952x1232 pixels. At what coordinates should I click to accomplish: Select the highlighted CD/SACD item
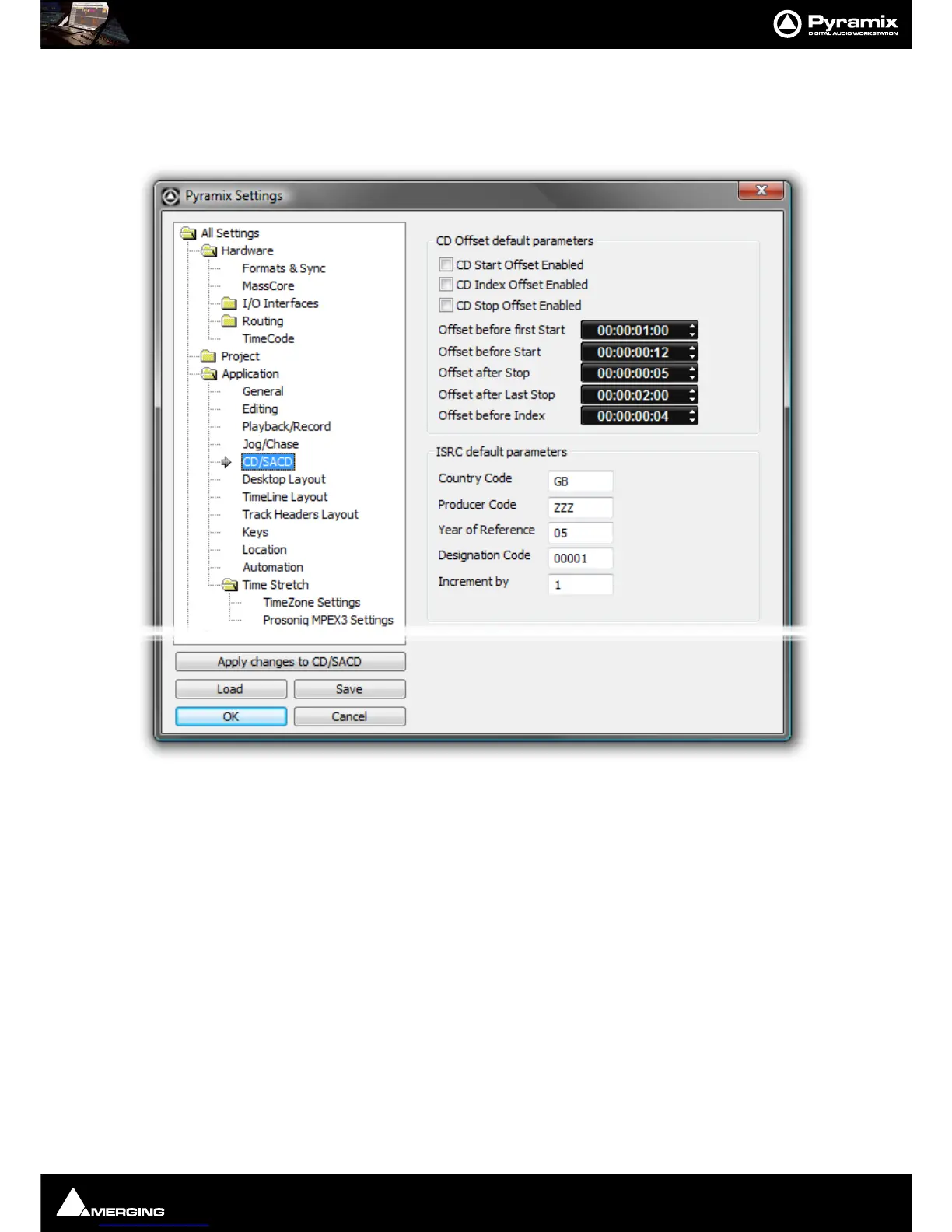coord(268,462)
